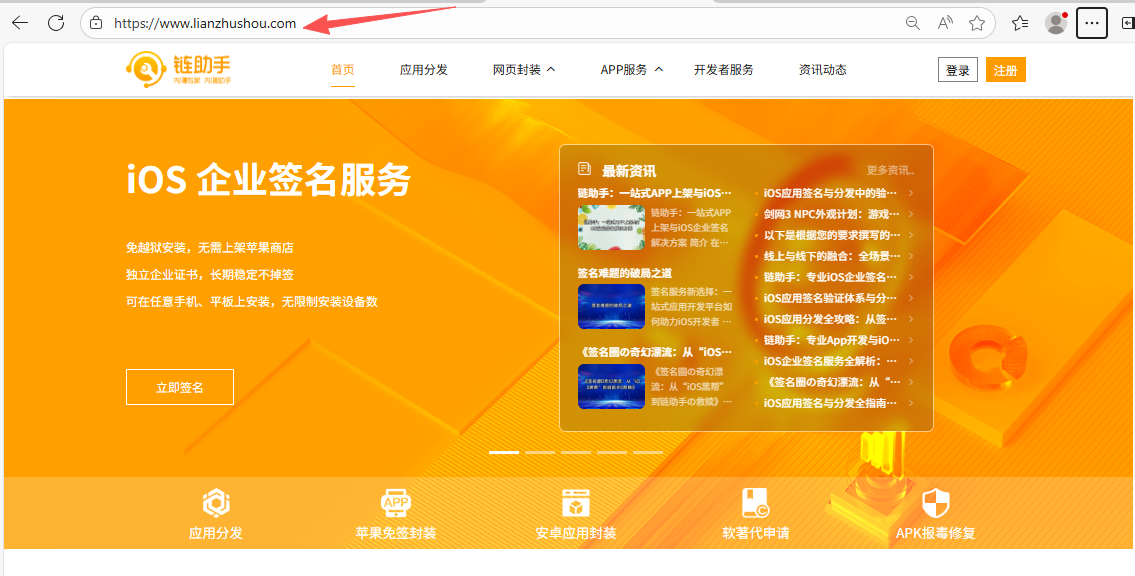This screenshot has height=576, width=1135.
Task: Expand the 网页封装 dropdown menu
Action: point(524,70)
